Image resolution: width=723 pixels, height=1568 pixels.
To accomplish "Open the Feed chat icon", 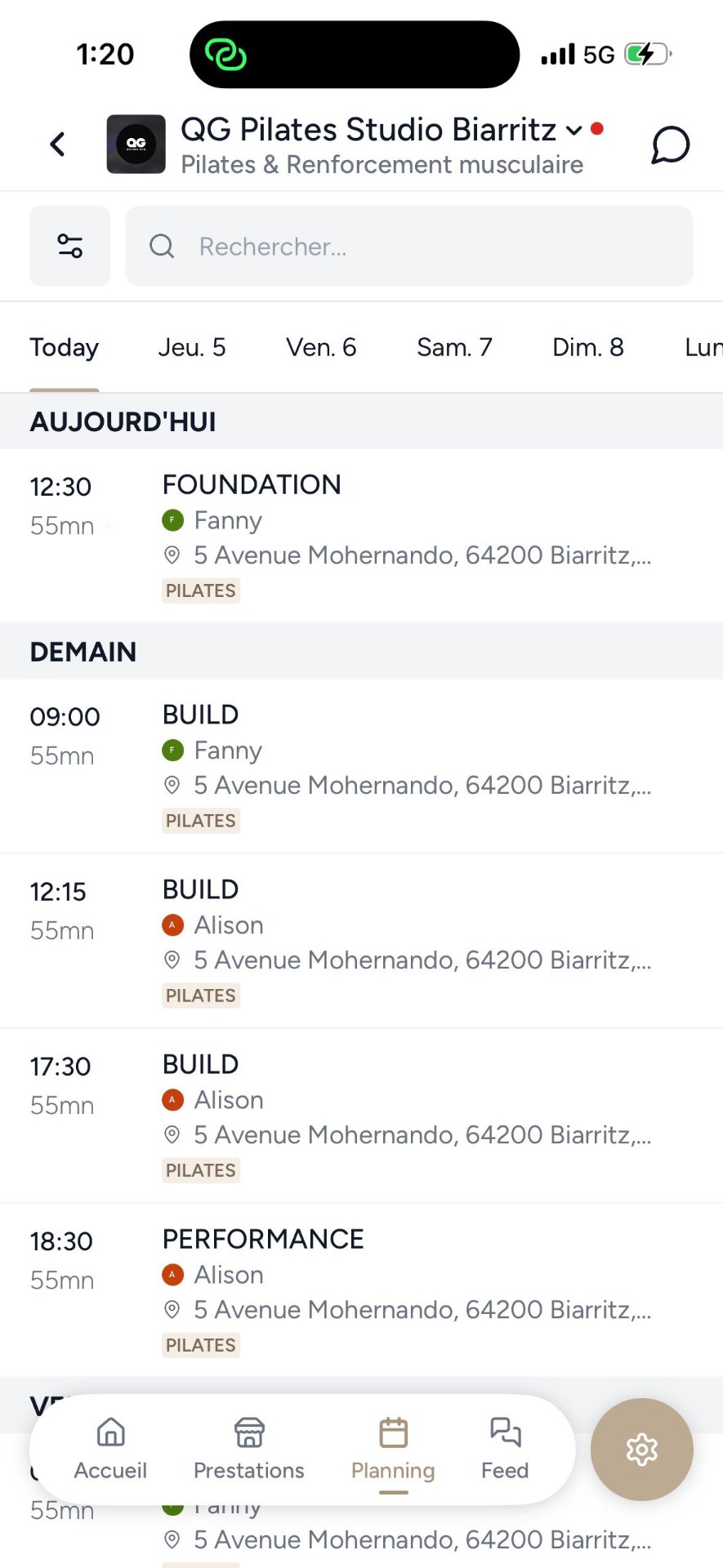I will tap(505, 1433).
